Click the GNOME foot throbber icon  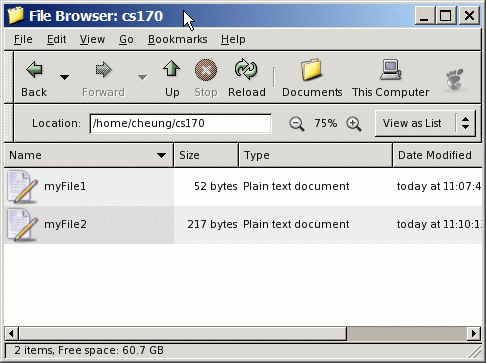coord(455,79)
